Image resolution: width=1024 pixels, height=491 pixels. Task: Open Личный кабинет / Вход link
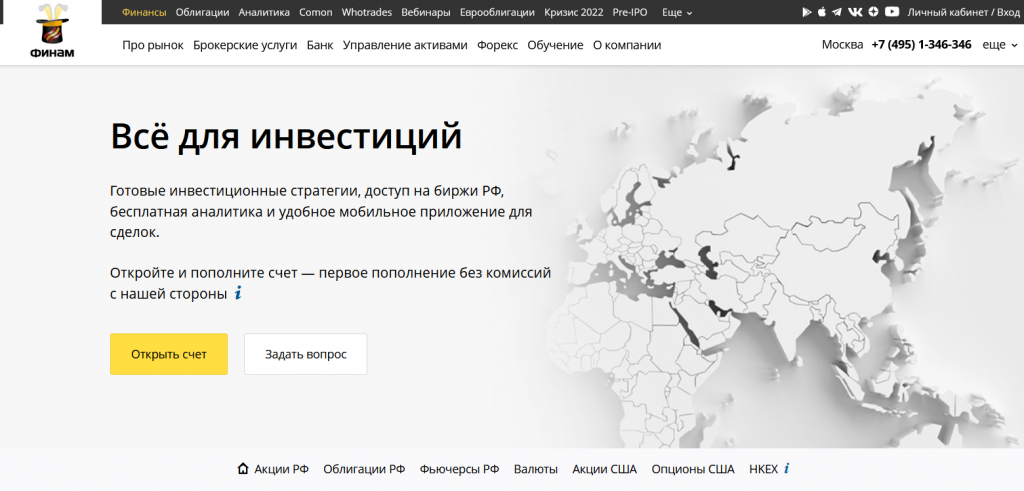pyautogui.click(x=963, y=13)
